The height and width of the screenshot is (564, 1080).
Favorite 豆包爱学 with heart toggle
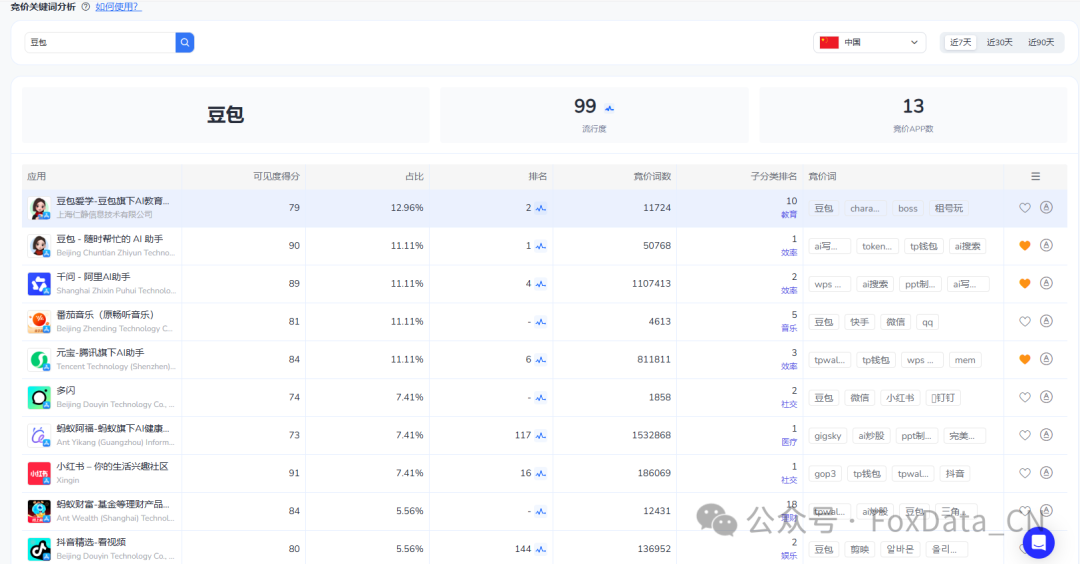(1025, 208)
